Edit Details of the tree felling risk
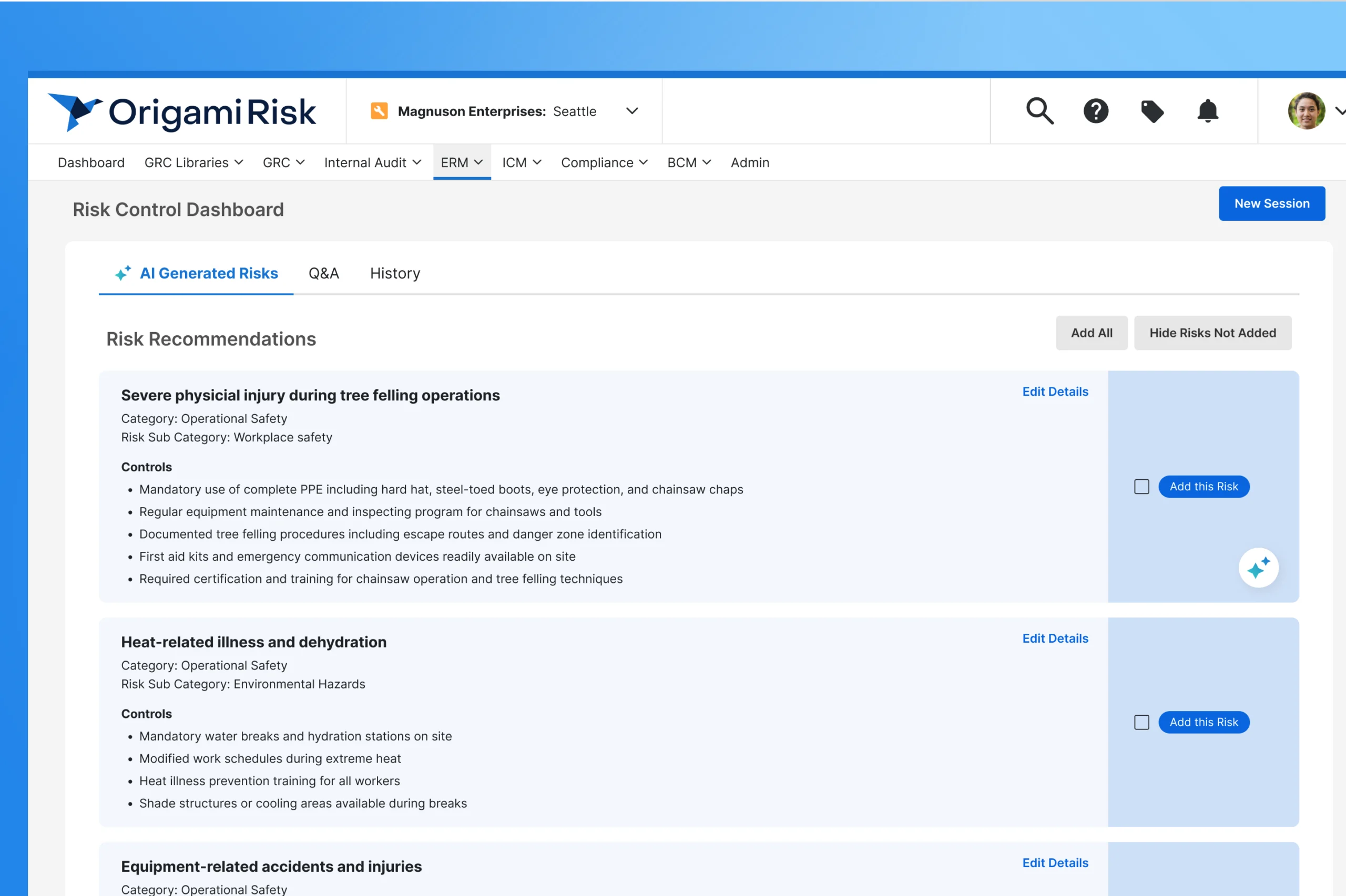The width and height of the screenshot is (1346, 896). pyautogui.click(x=1055, y=392)
